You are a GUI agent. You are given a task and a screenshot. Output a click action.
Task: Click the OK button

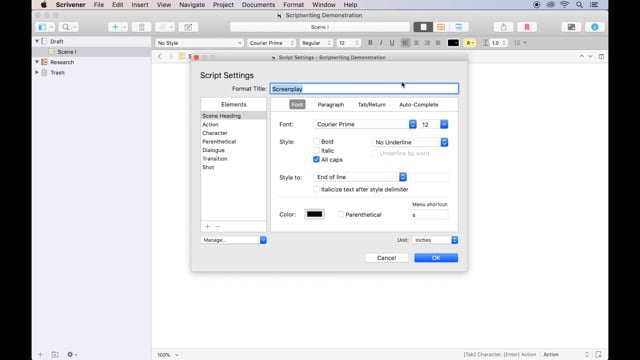pos(436,258)
